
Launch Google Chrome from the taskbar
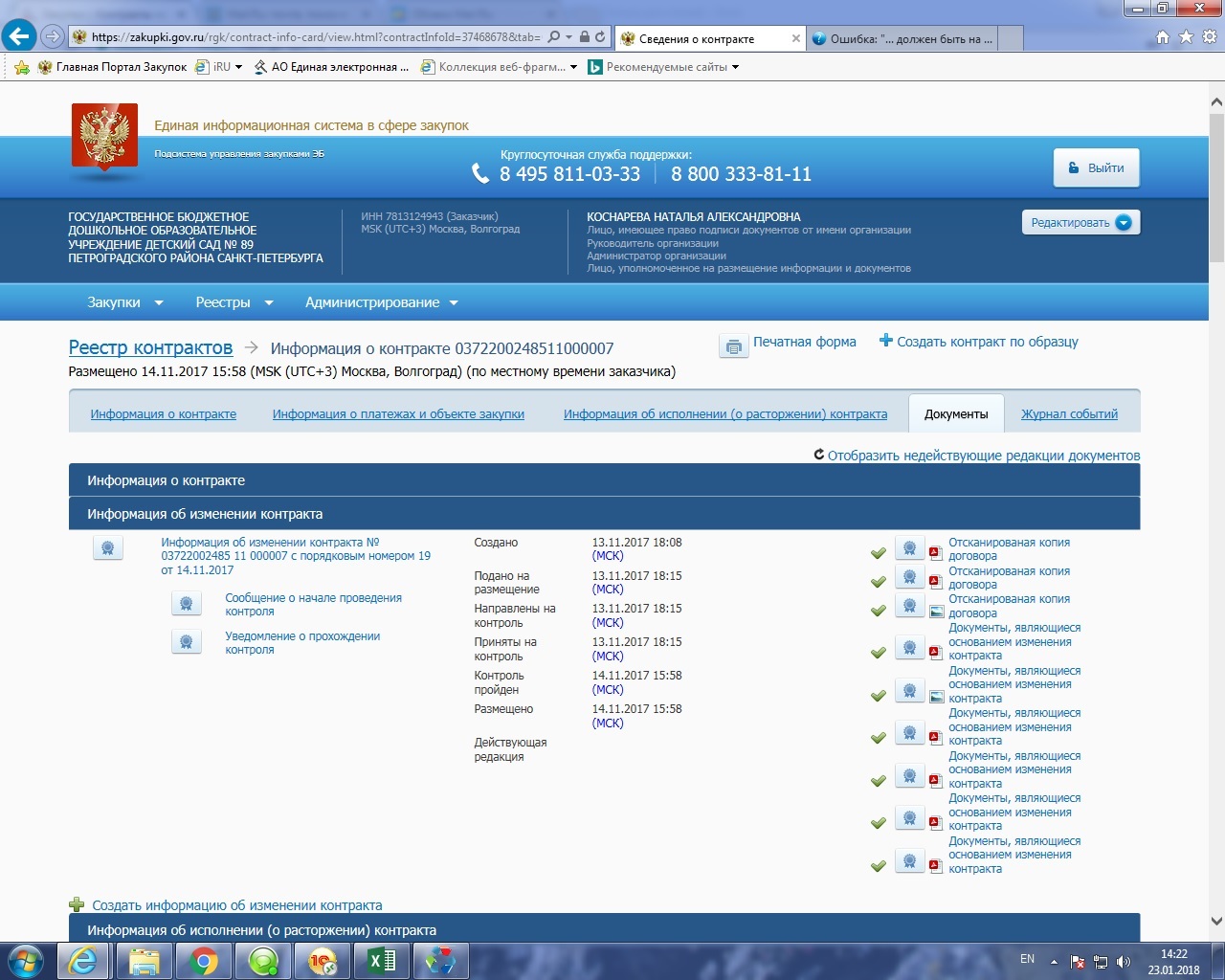tap(203, 961)
